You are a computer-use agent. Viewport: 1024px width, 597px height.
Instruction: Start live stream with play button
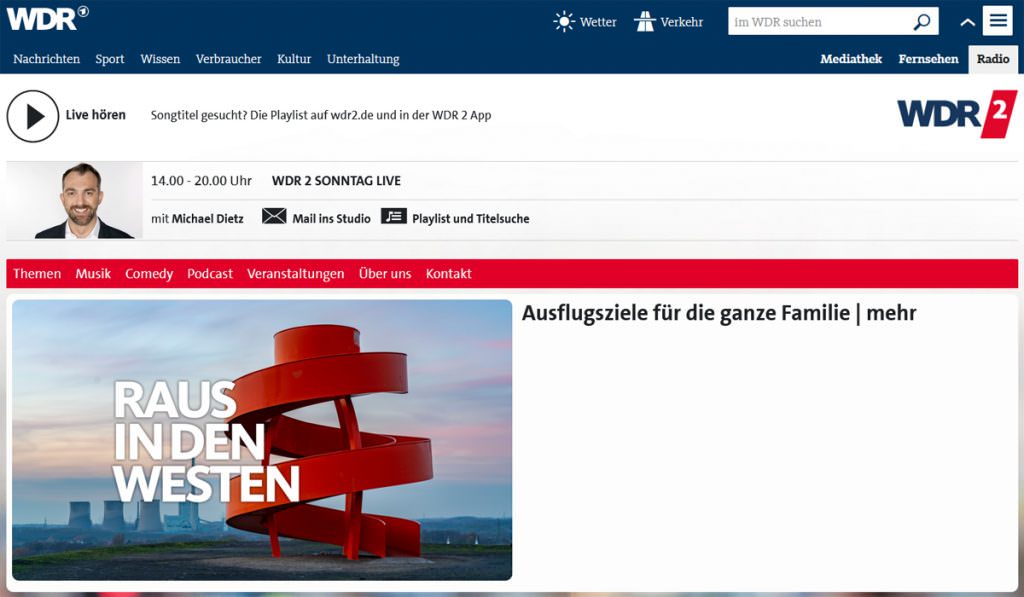[x=33, y=116]
